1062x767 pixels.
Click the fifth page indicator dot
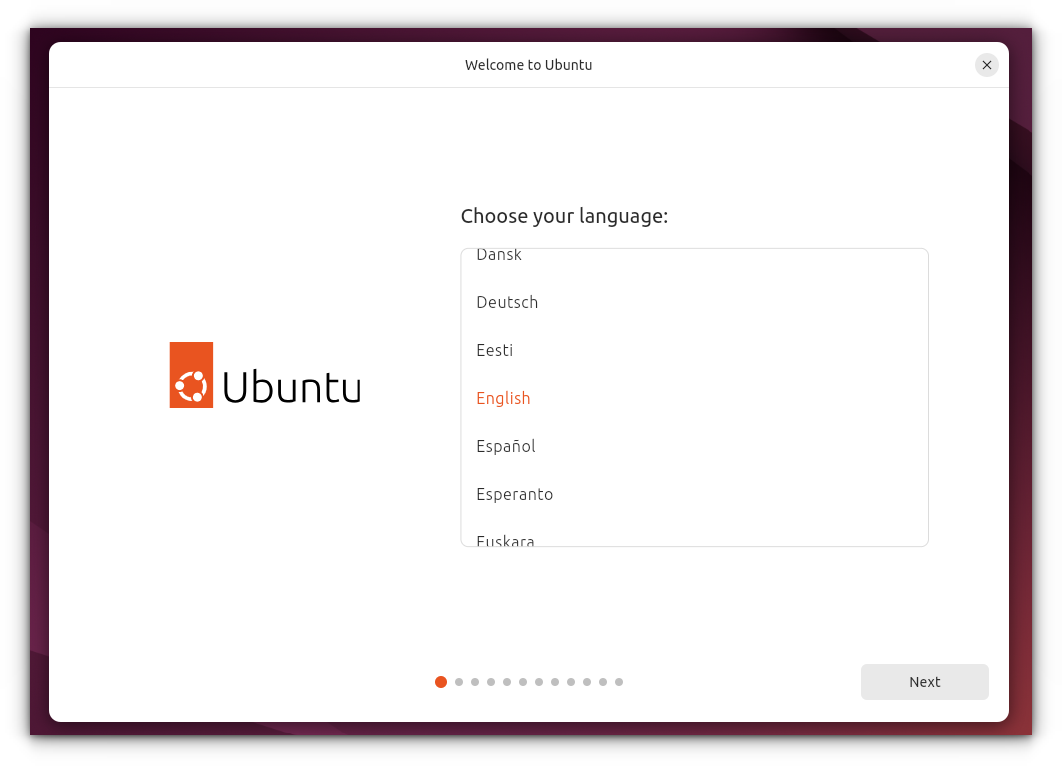tap(506, 681)
